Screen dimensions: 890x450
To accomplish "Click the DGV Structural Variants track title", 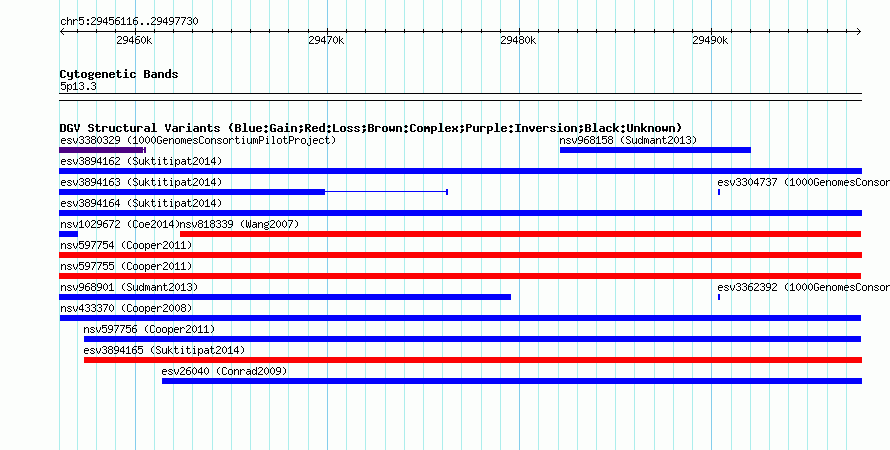I will [371, 128].
